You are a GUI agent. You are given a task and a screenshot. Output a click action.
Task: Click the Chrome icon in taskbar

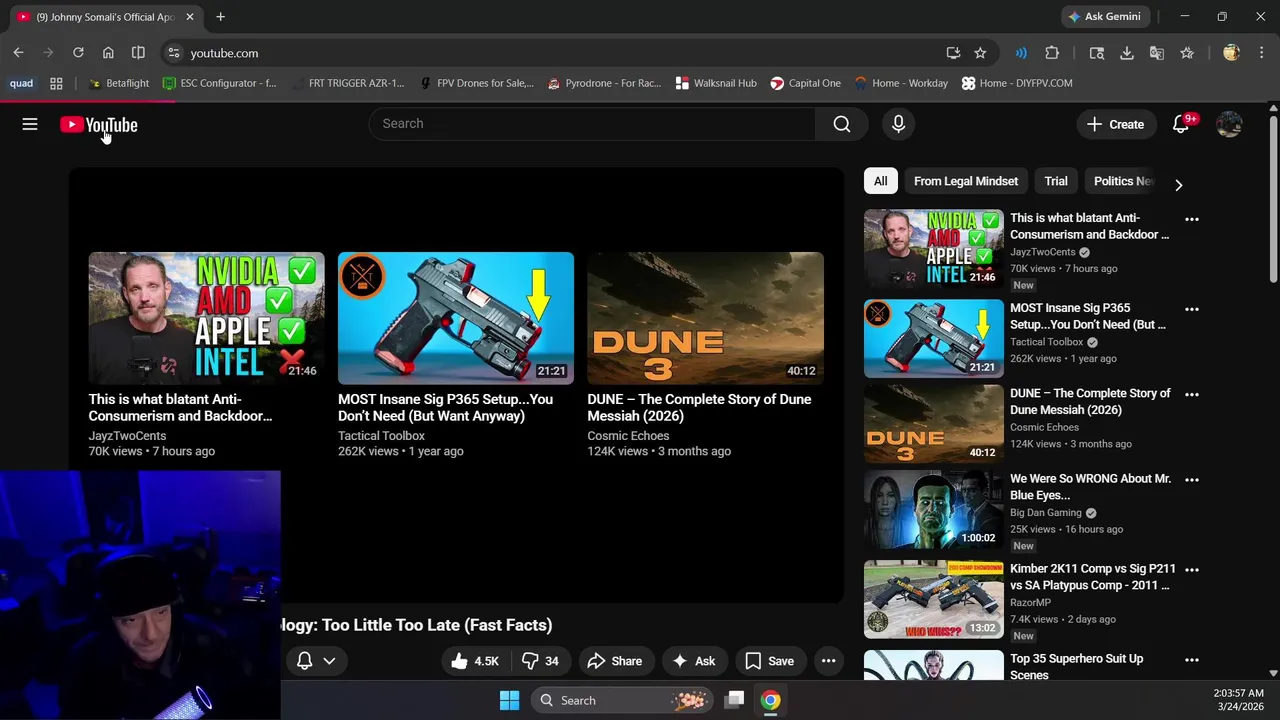(x=770, y=700)
